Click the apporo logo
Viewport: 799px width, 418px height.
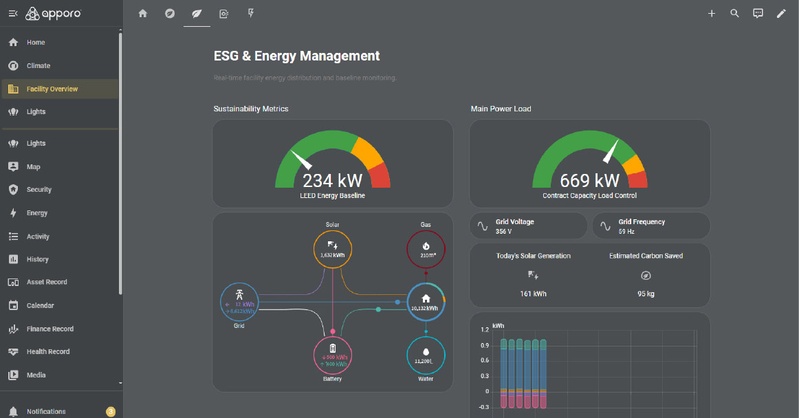pos(54,14)
